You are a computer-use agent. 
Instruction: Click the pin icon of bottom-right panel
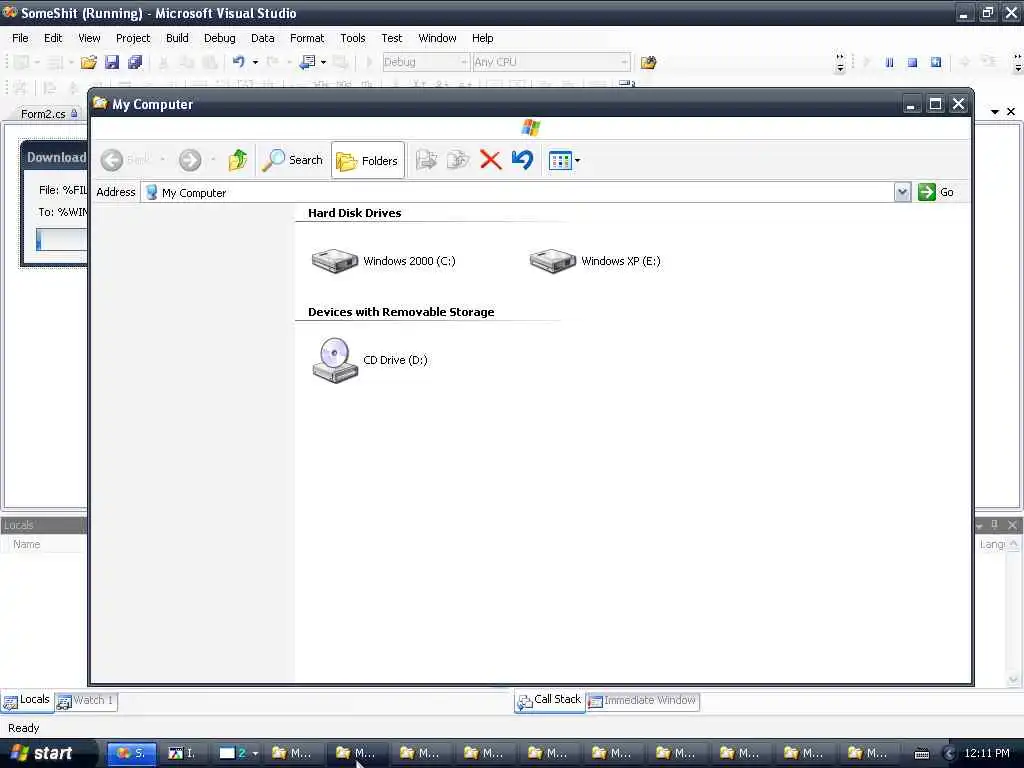[x=995, y=524]
